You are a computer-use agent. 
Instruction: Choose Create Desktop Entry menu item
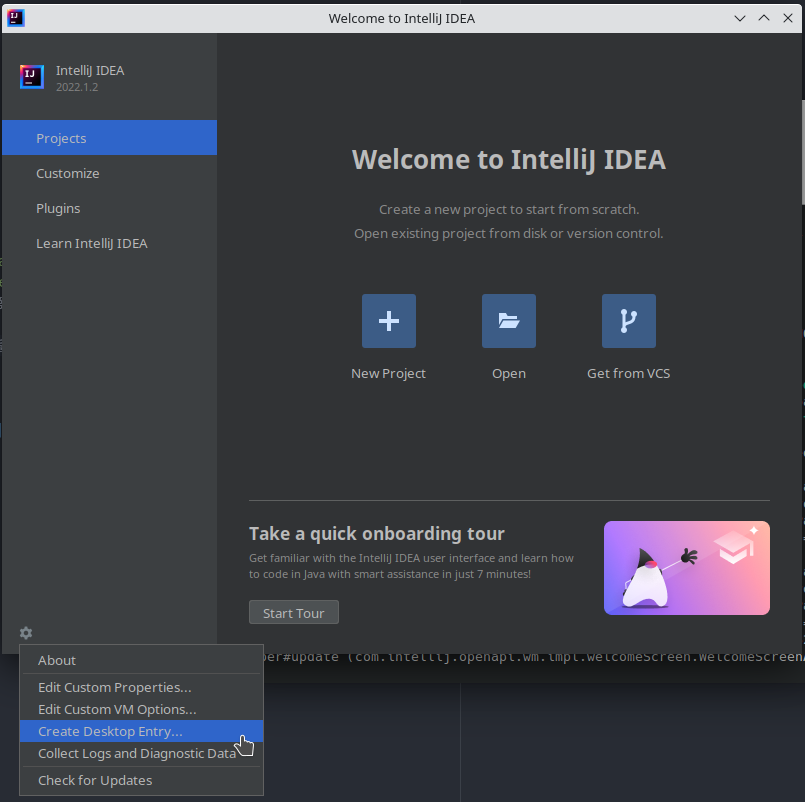tap(141, 731)
